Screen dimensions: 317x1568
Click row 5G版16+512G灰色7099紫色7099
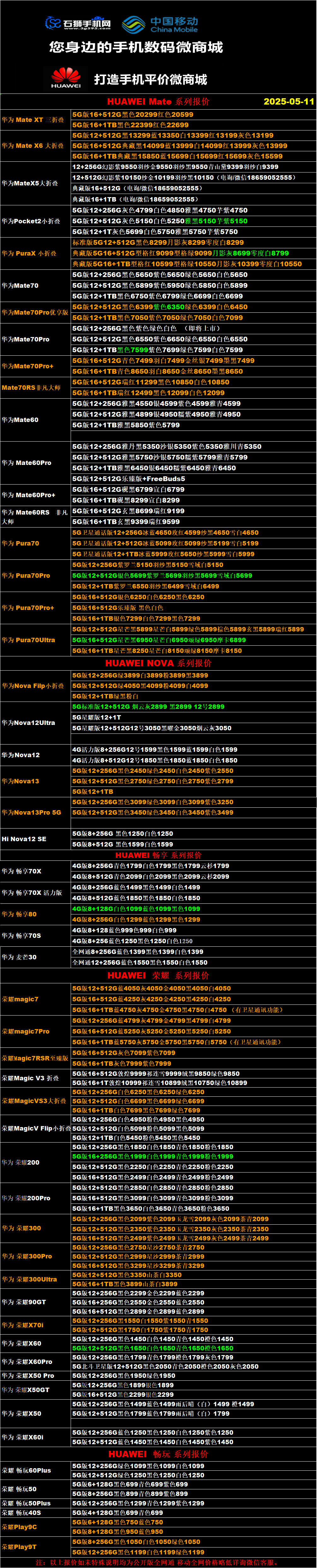194,1052
